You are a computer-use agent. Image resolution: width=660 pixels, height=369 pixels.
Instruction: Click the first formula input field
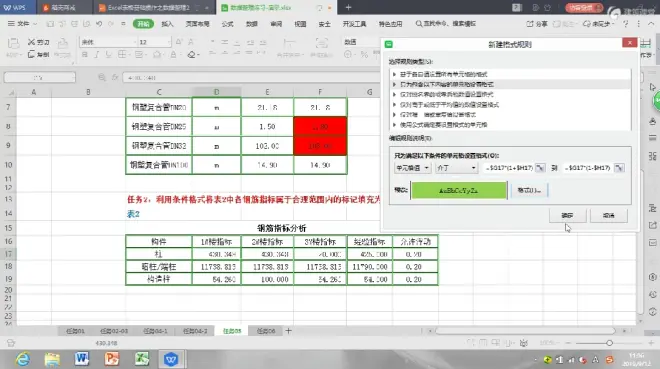click(x=508, y=168)
